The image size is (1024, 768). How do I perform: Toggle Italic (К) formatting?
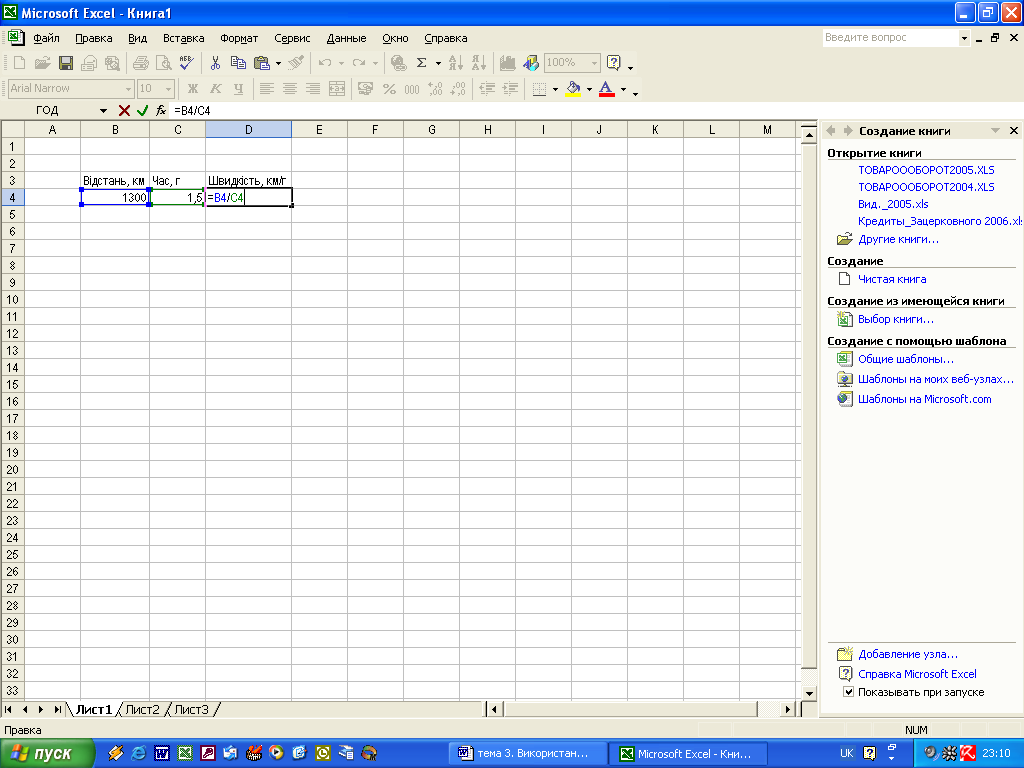pos(216,89)
